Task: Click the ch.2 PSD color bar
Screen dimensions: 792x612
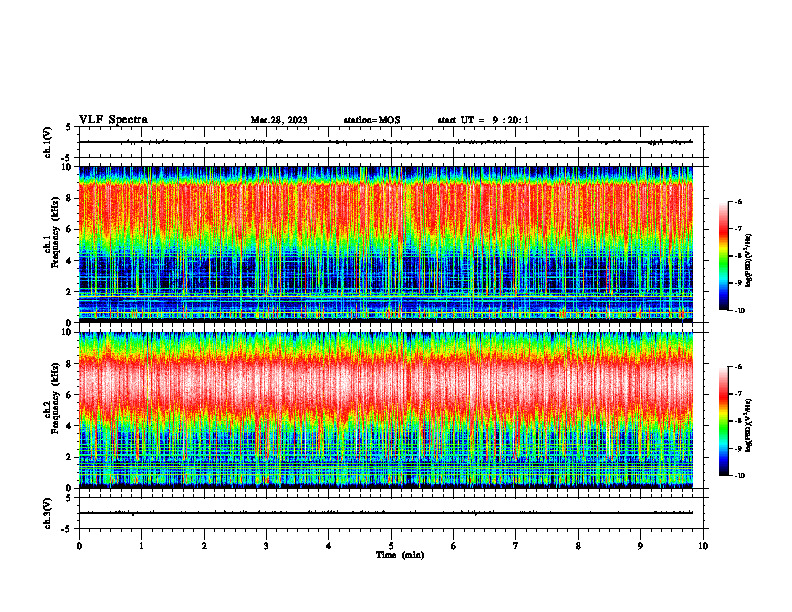Action: 723,421
